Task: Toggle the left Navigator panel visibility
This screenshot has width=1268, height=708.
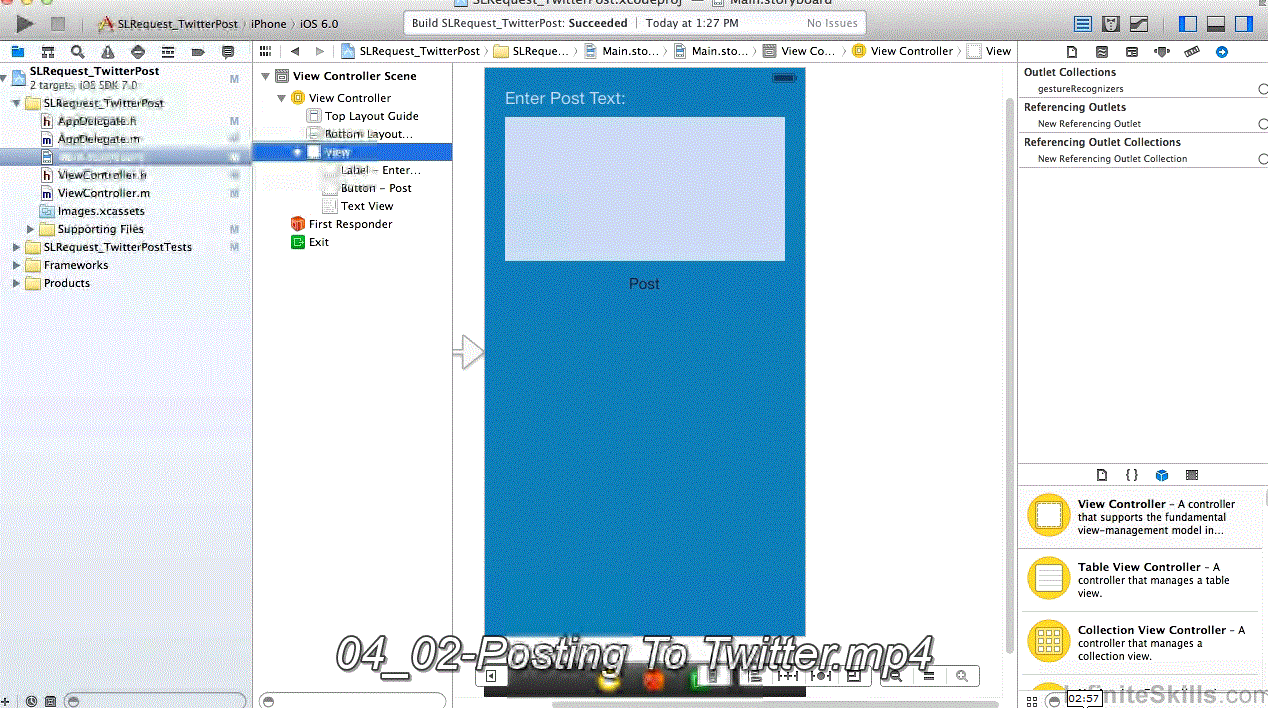Action: [x=1188, y=24]
